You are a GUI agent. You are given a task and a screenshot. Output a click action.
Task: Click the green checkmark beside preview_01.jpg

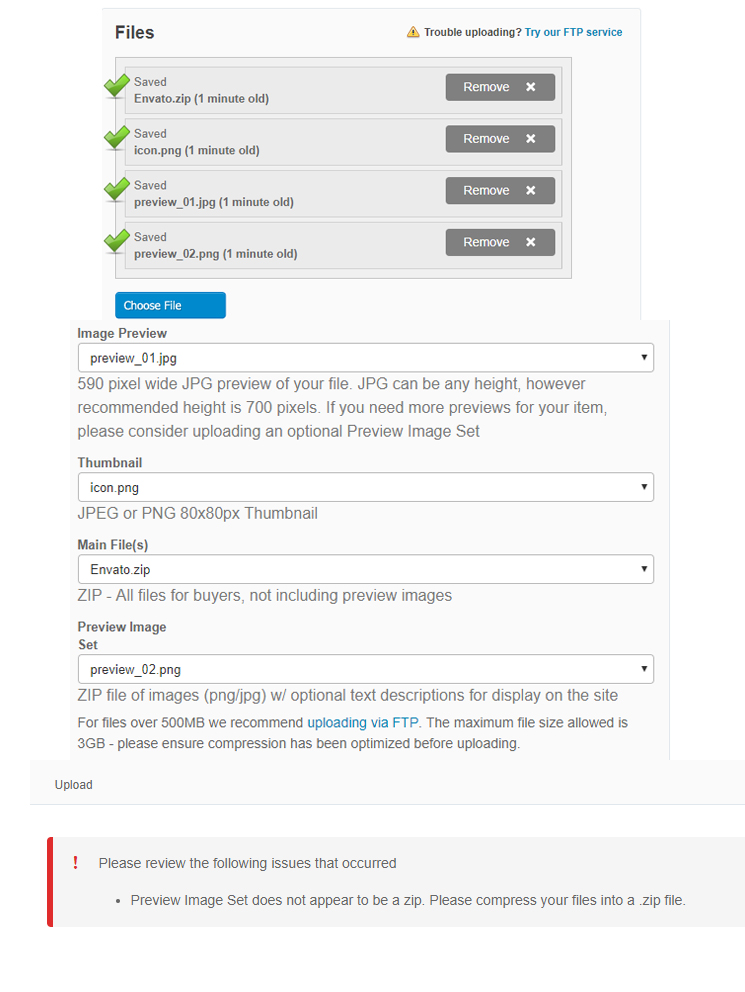[x=116, y=190]
